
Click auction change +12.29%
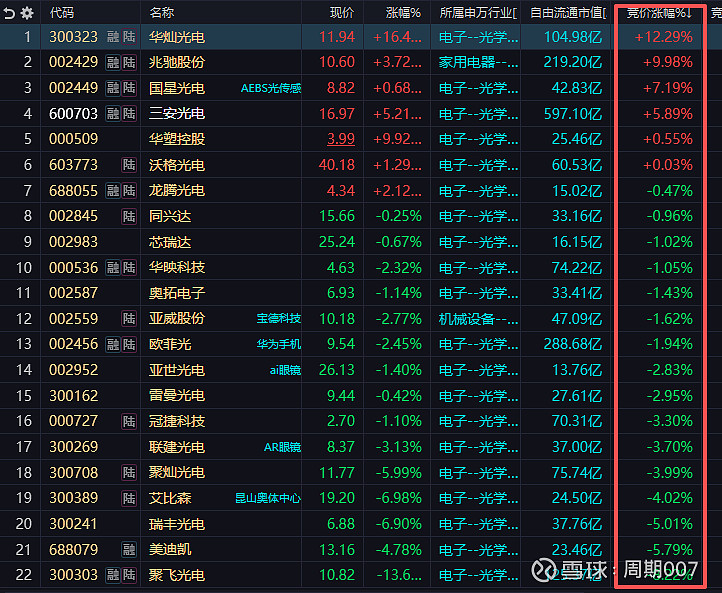point(664,37)
